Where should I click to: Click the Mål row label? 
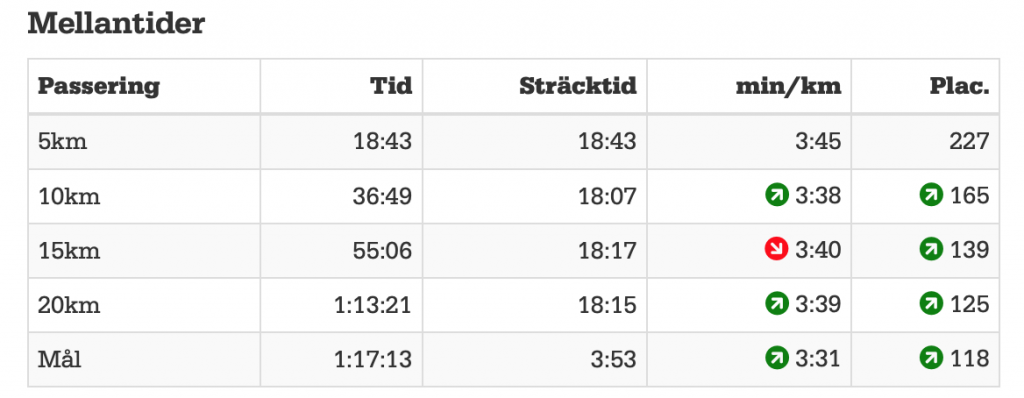click(x=59, y=358)
